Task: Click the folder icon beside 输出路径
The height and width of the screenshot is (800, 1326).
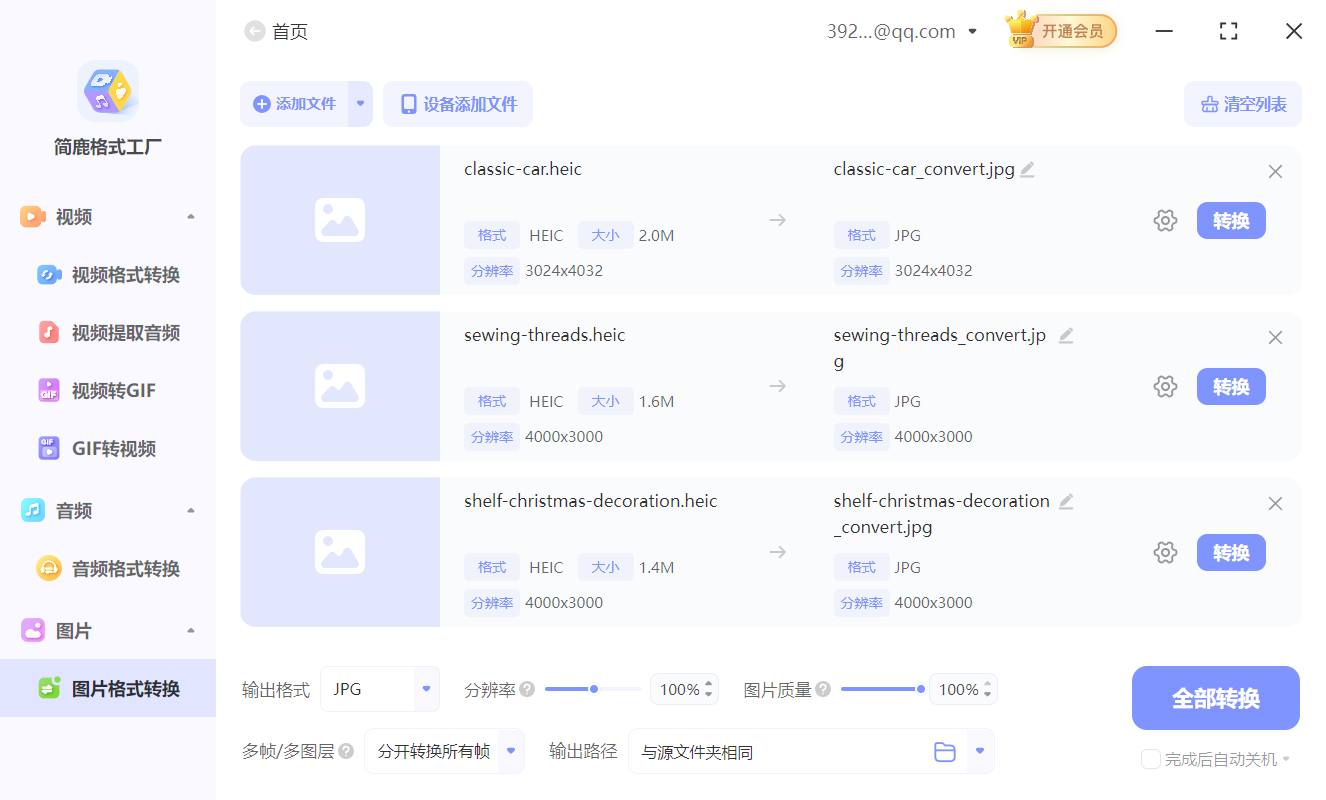Action: (x=945, y=751)
